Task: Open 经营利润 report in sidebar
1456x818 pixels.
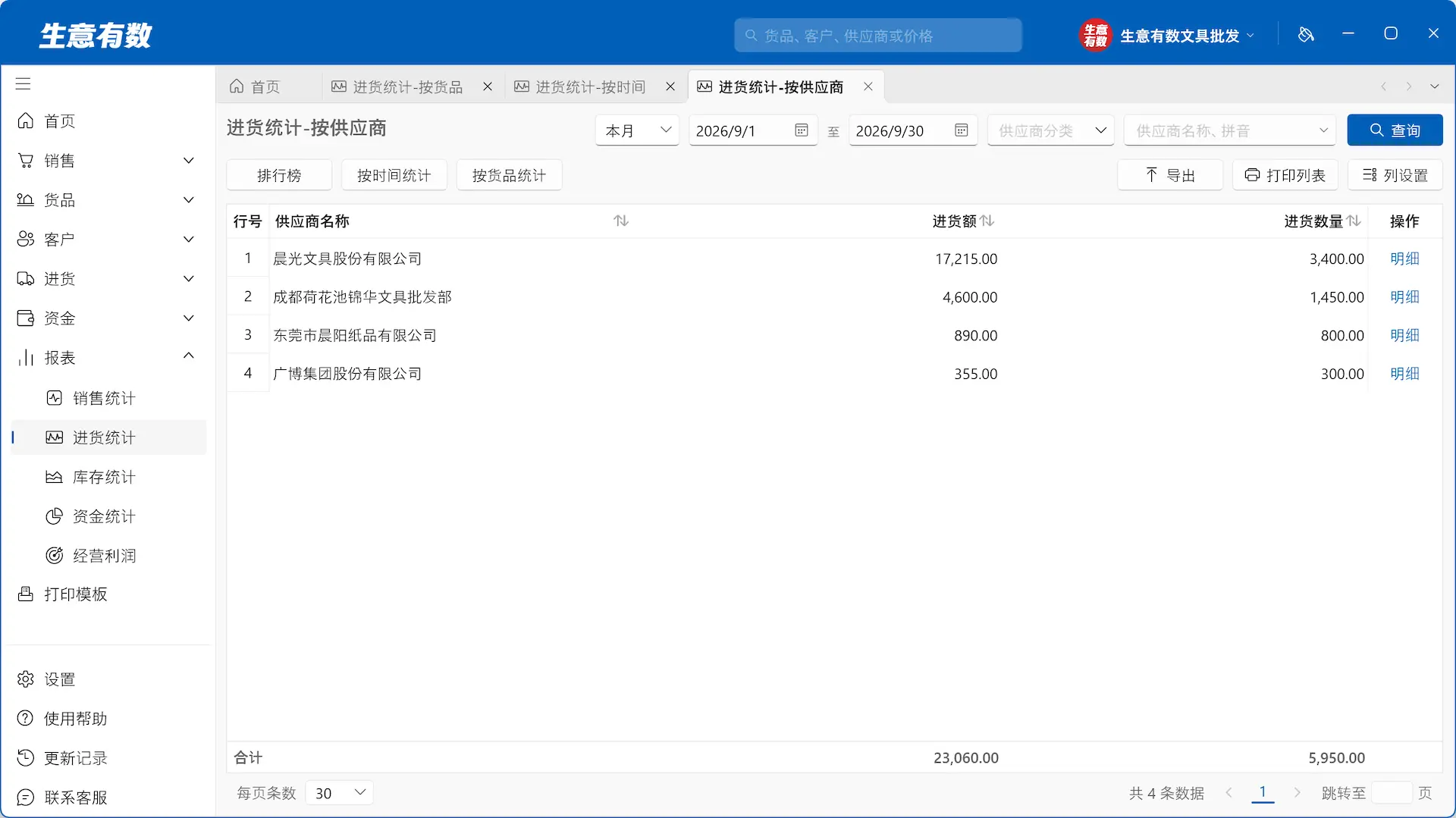Action: pos(108,556)
